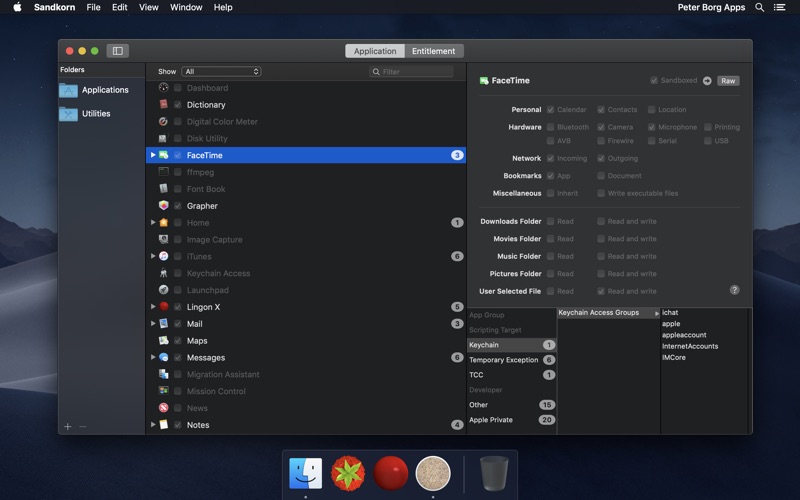
Task: Select the Other category
Action: click(x=512, y=405)
